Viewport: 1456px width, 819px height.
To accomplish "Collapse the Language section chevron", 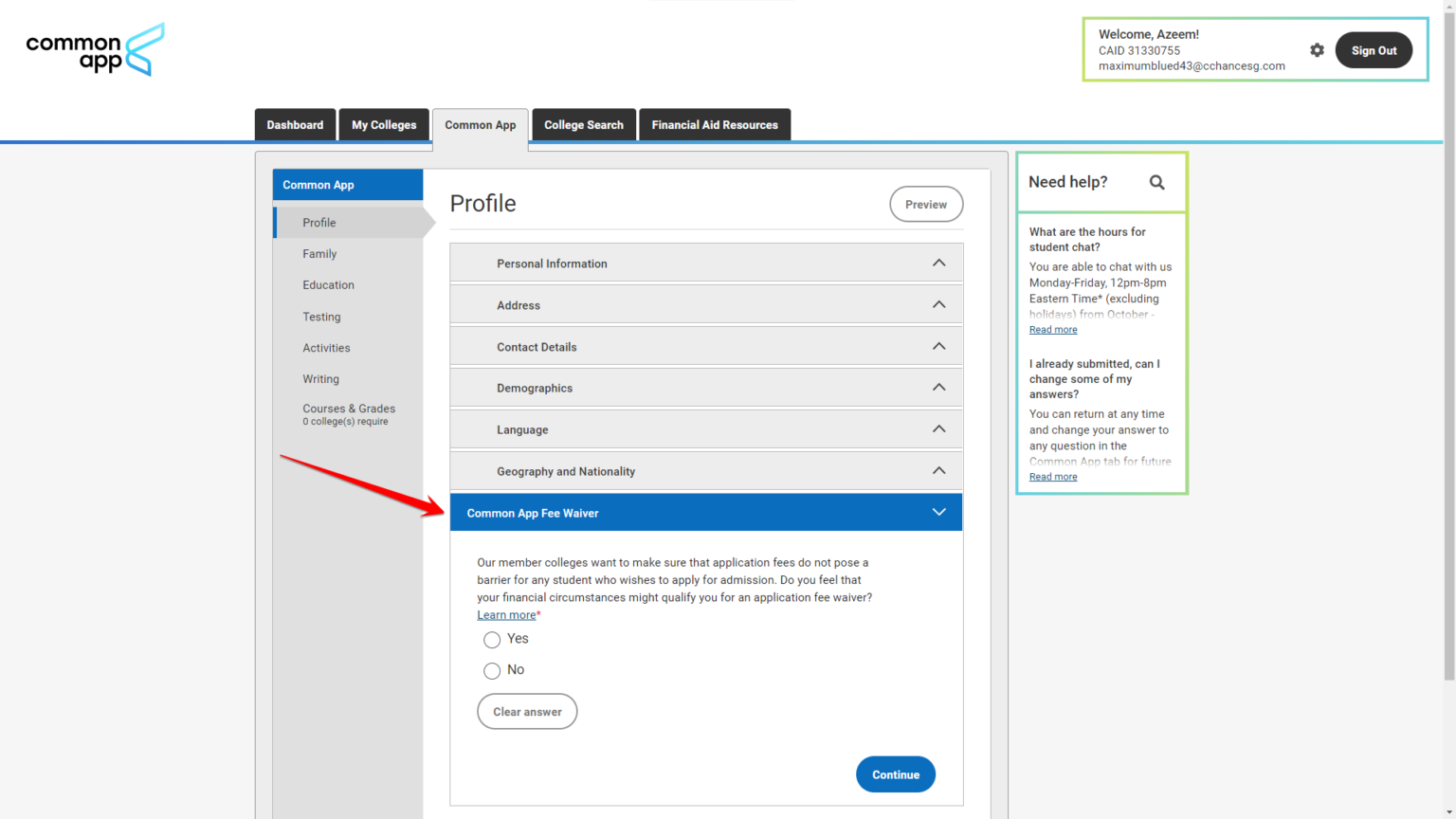I will (938, 428).
